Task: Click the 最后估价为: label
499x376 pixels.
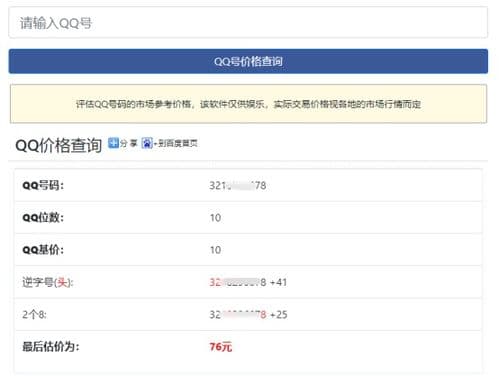Action: 51,347
